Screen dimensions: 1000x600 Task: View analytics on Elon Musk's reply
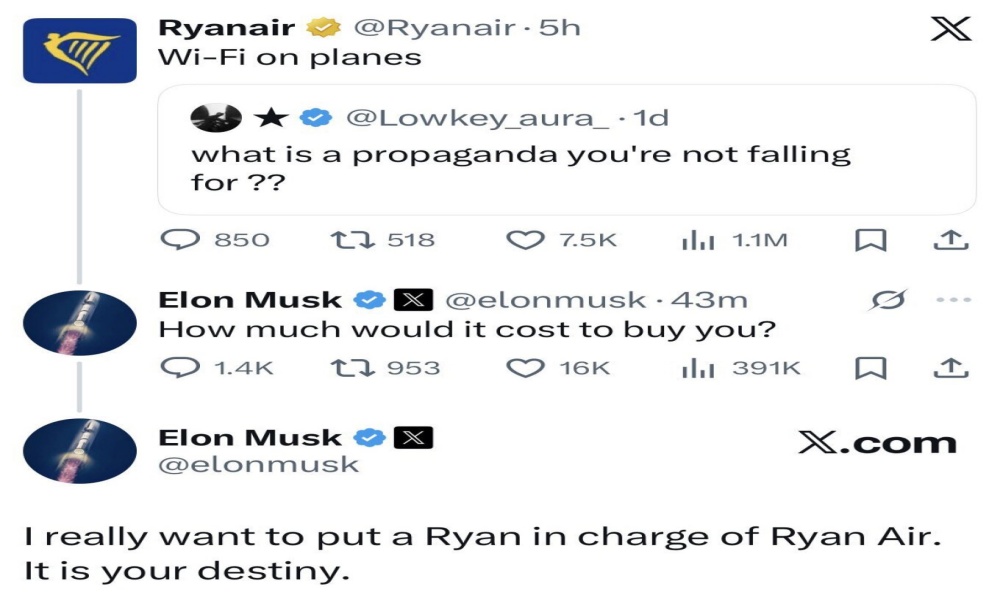click(694, 368)
